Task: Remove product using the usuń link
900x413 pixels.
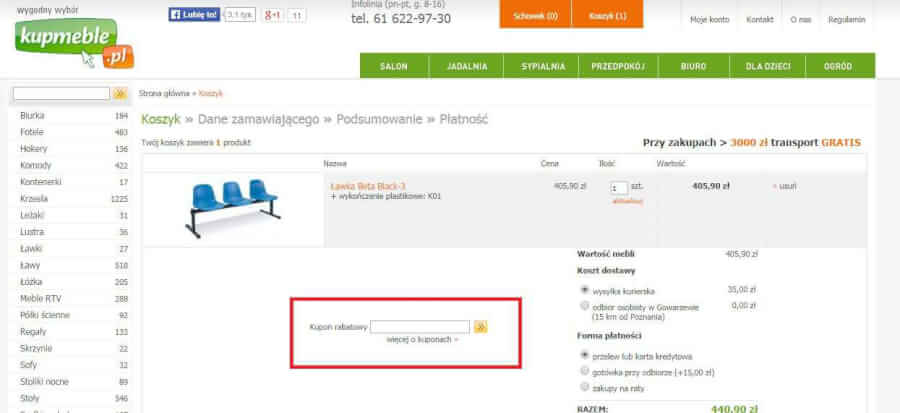Action: click(785, 186)
